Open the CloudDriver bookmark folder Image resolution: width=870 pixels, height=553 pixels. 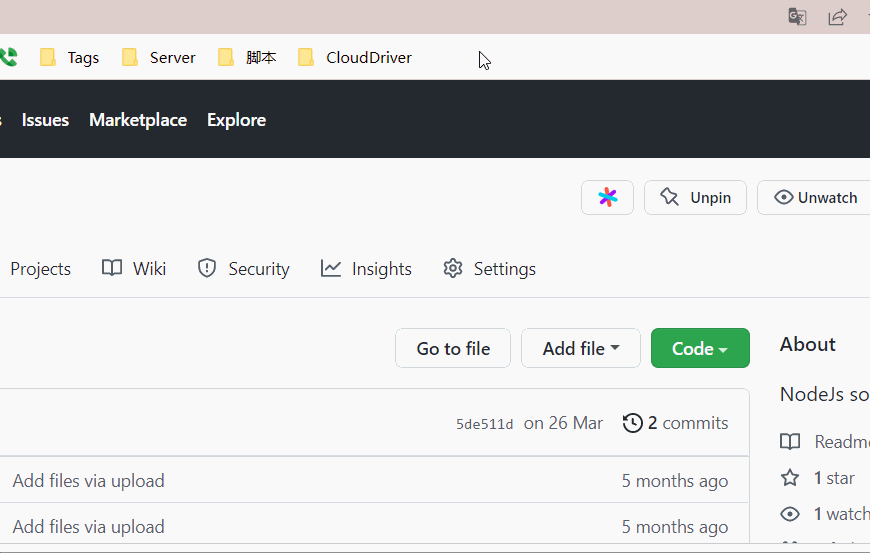pos(355,58)
